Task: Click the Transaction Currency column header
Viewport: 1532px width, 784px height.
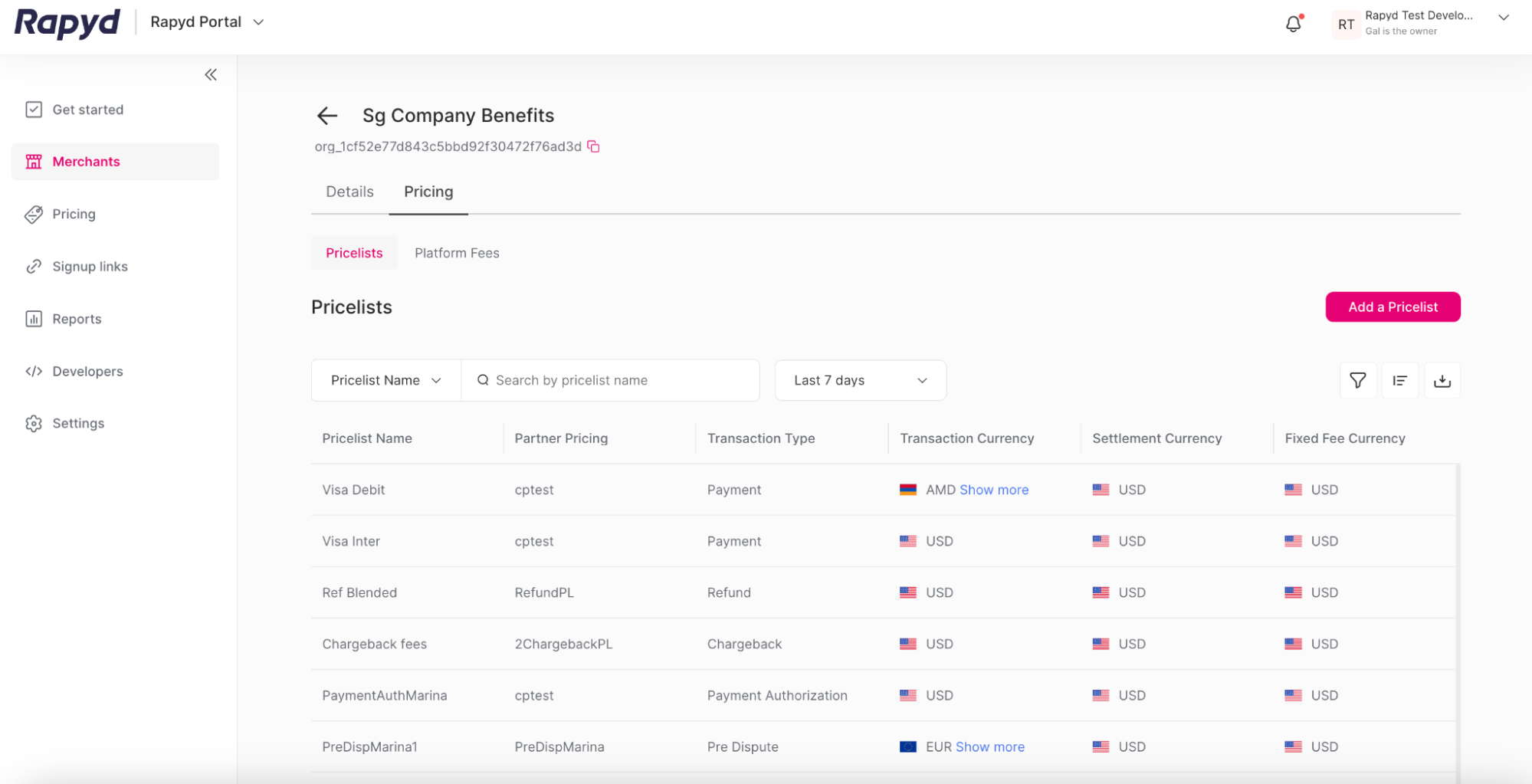Action: pos(967,438)
